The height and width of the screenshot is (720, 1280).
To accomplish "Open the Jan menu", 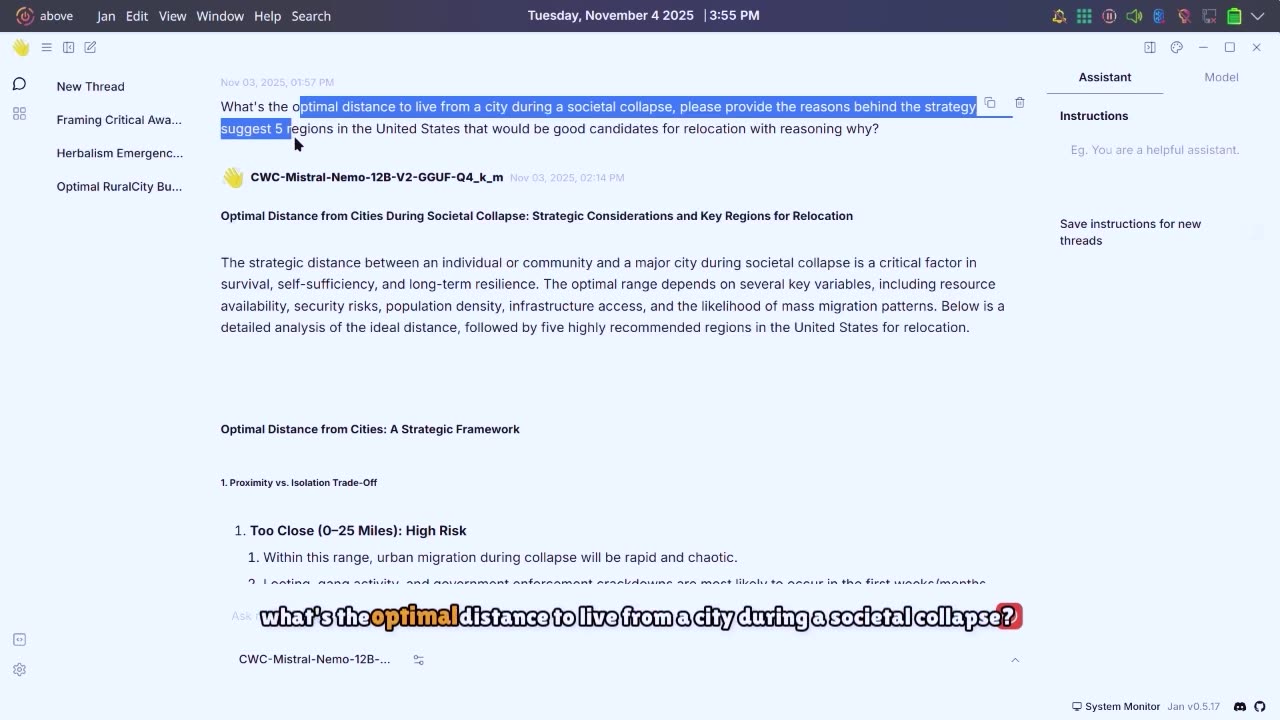I will tap(106, 16).
